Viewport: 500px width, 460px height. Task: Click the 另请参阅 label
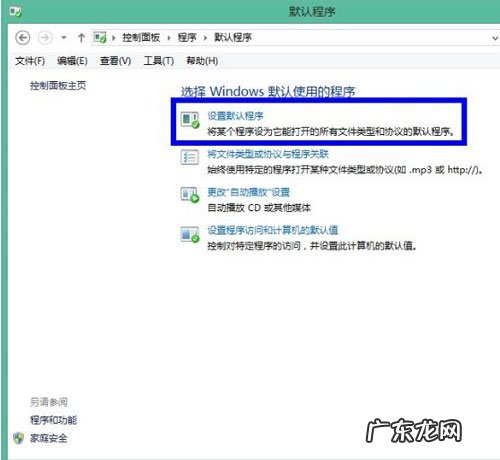click(49, 402)
